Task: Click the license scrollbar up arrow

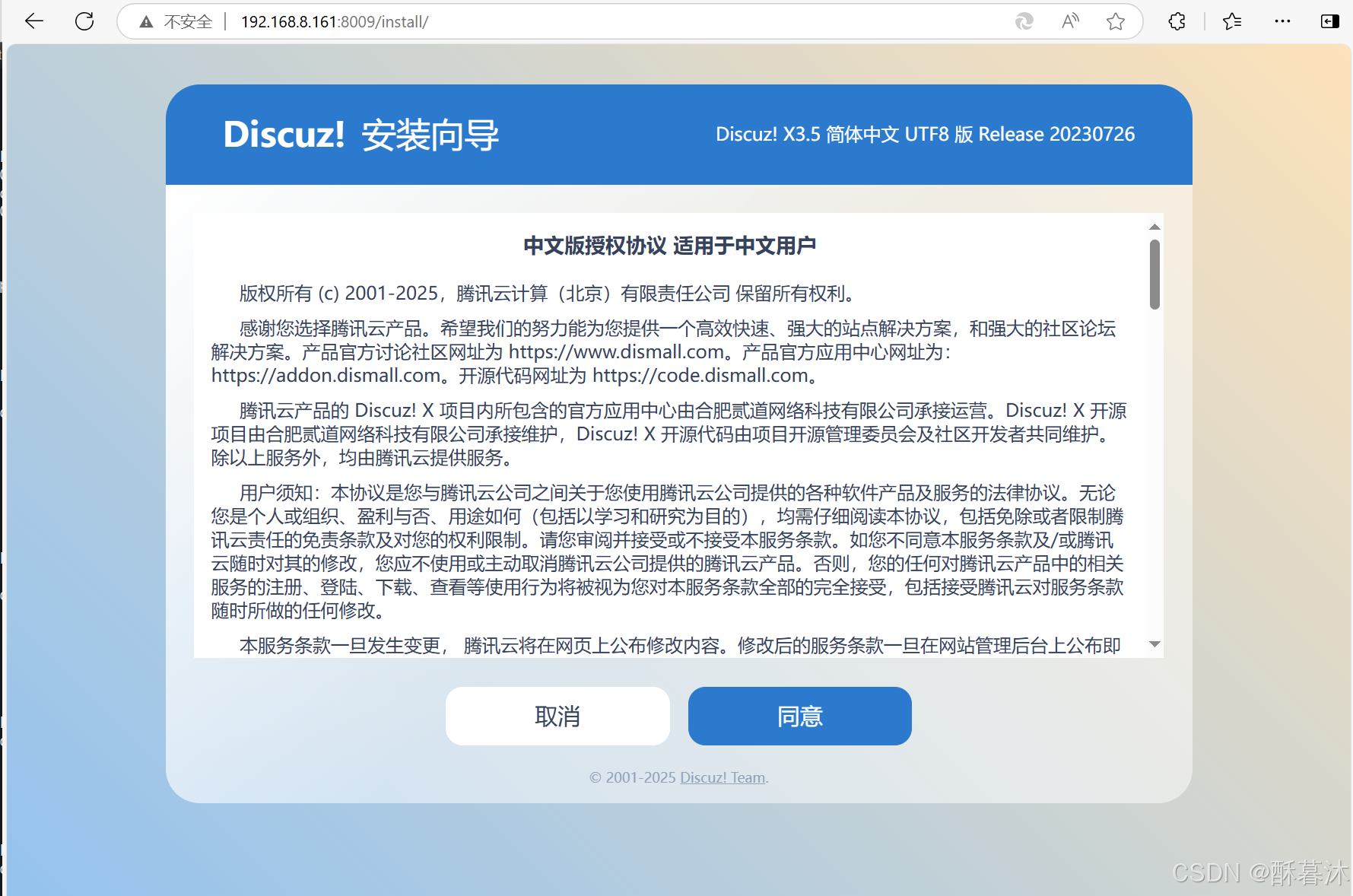Action: pyautogui.click(x=1154, y=227)
